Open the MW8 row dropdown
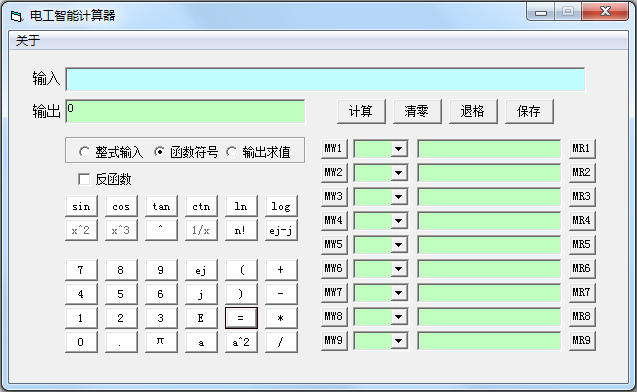This screenshot has width=637, height=392. [399, 317]
